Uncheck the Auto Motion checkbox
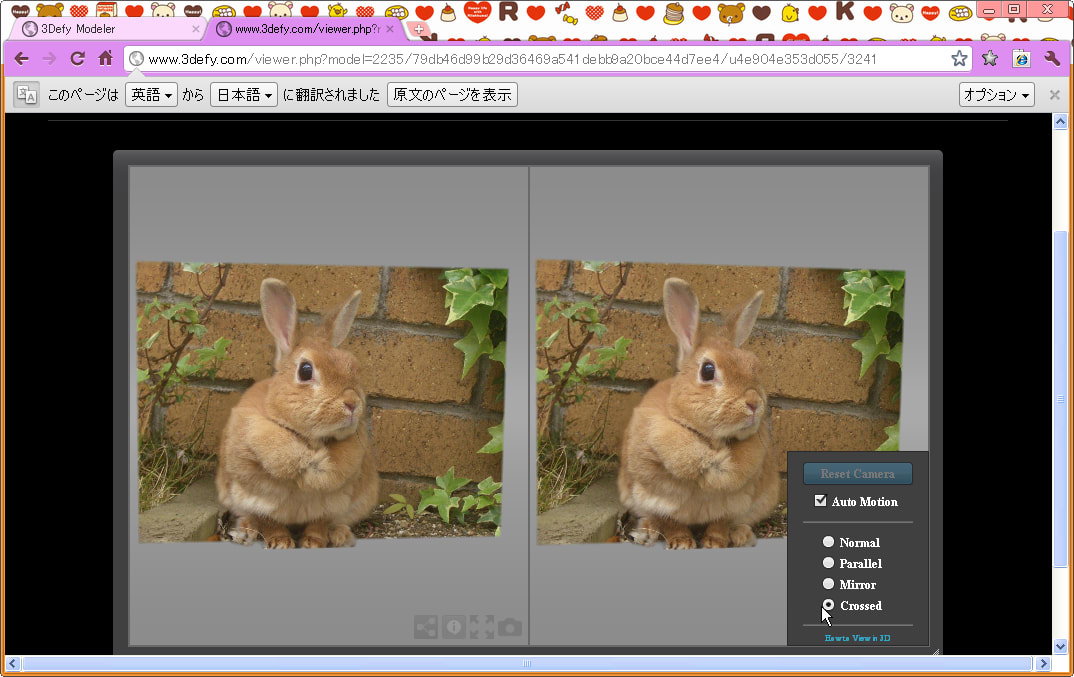 click(821, 501)
